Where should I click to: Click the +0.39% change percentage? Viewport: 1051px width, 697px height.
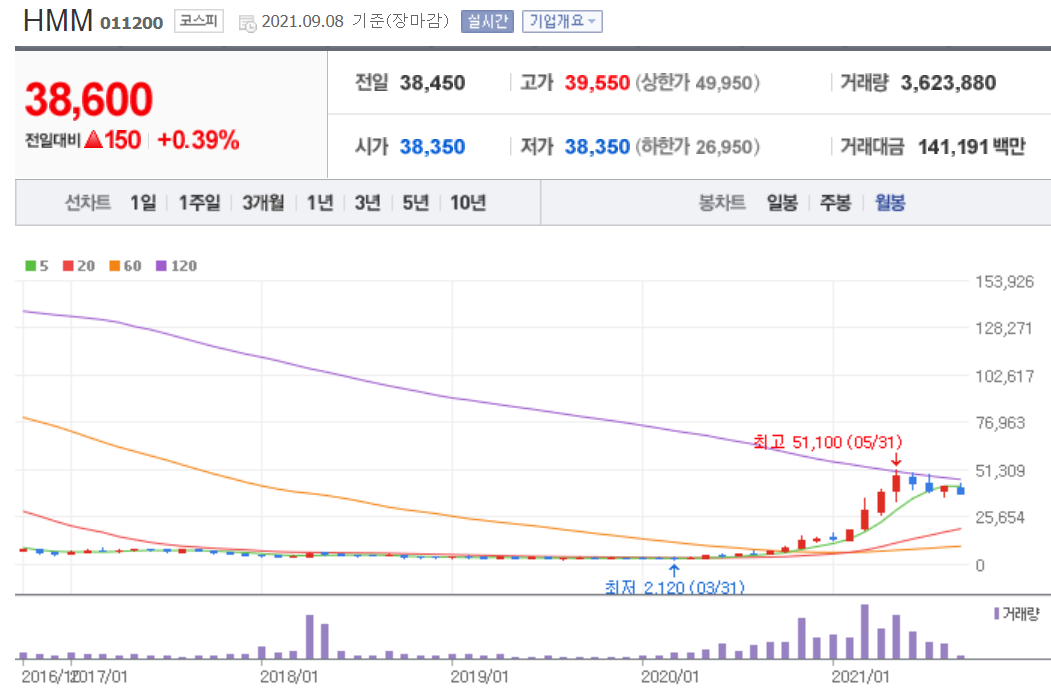[x=198, y=140]
